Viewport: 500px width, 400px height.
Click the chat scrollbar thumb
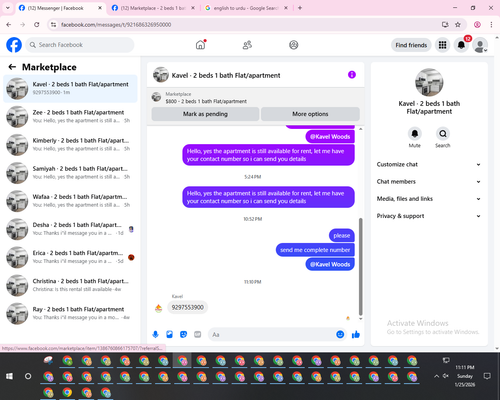coord(360,266)
